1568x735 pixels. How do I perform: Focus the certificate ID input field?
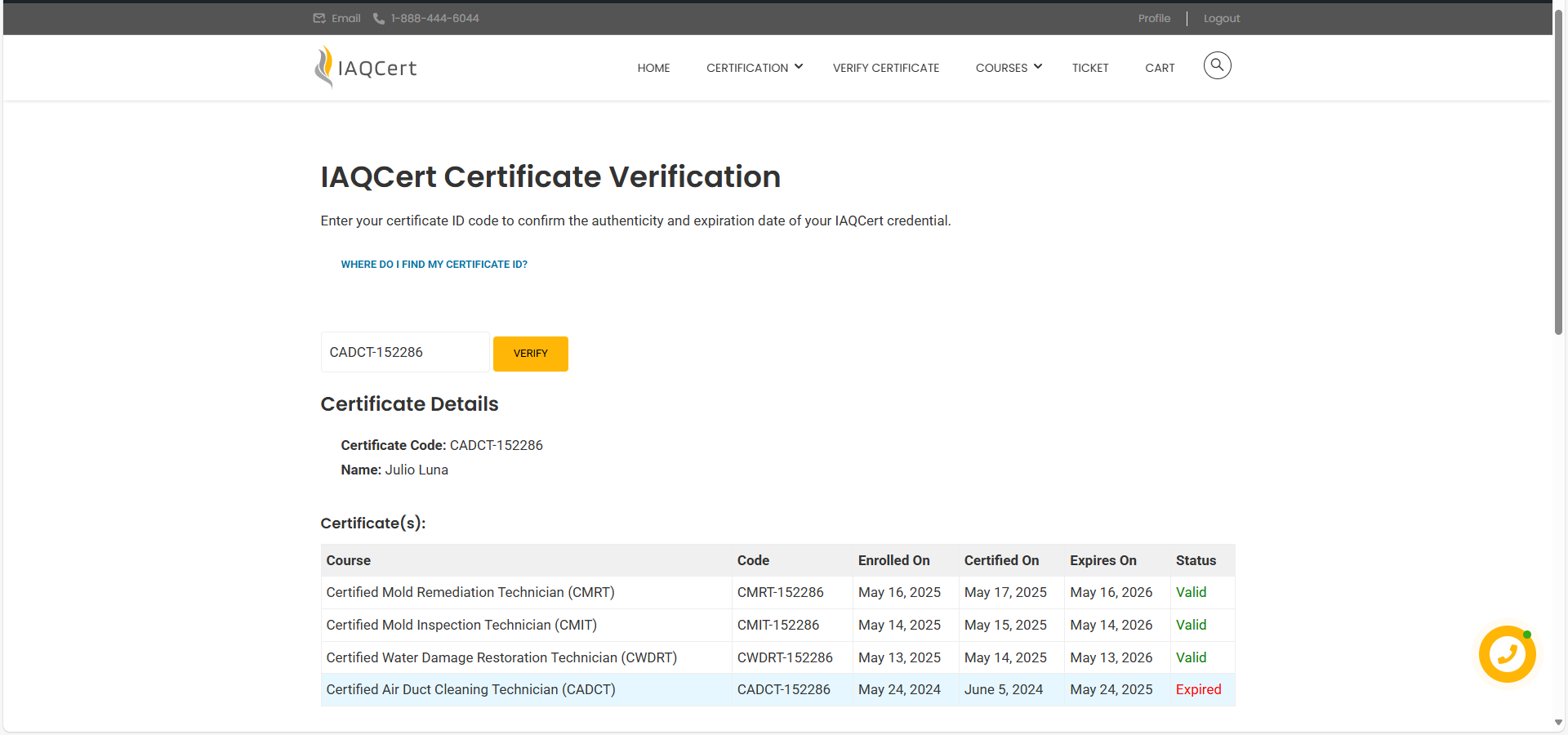tap(405, 352)
